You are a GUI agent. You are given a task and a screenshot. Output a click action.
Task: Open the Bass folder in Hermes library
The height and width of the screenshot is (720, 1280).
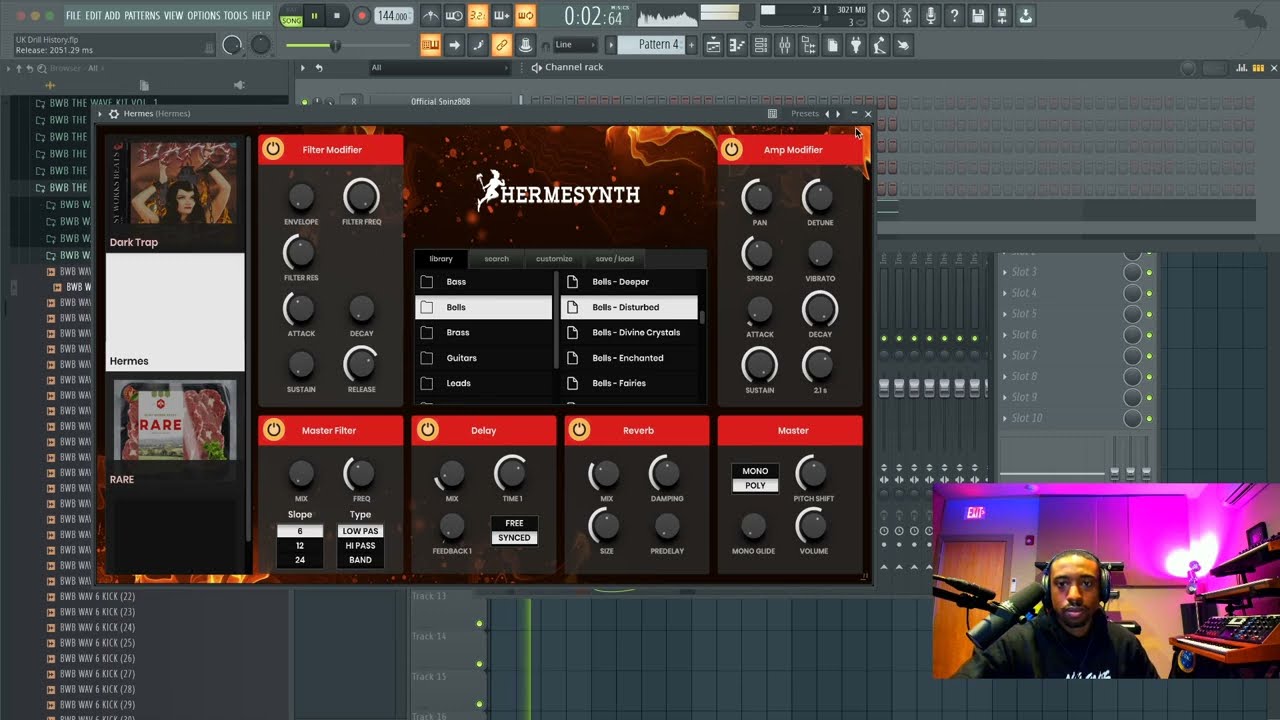483,282
